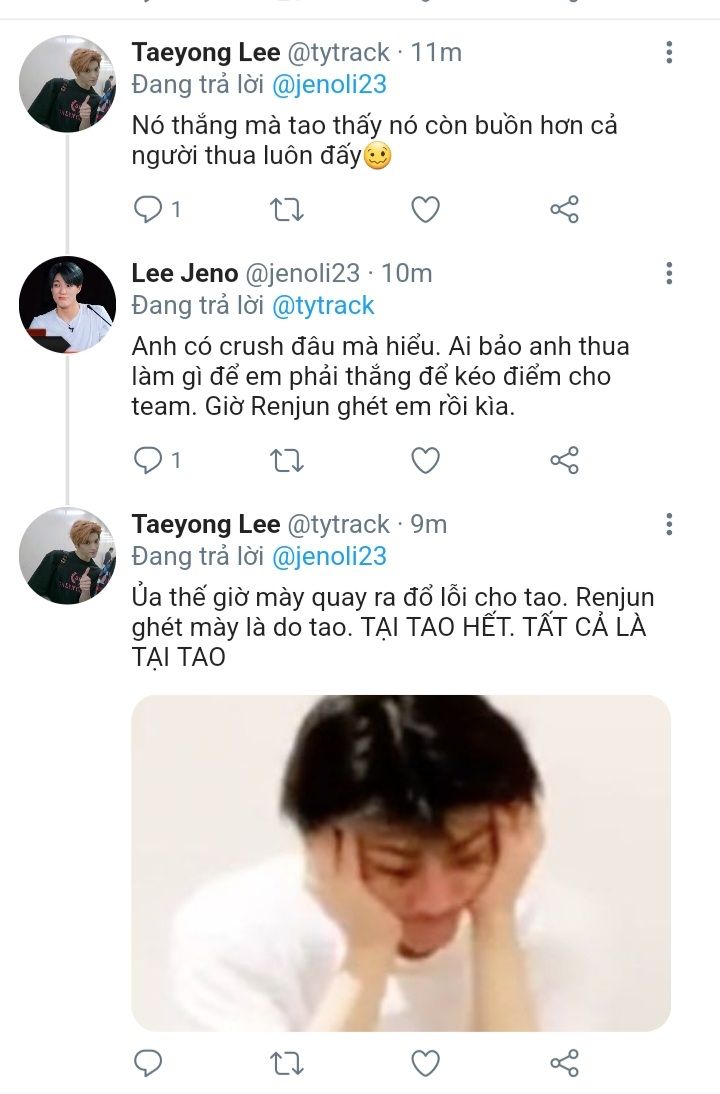The width and height of the screenshot is (720, 1094).
Task: Like Lee Jeno's tweet
Action: [426, 460]
